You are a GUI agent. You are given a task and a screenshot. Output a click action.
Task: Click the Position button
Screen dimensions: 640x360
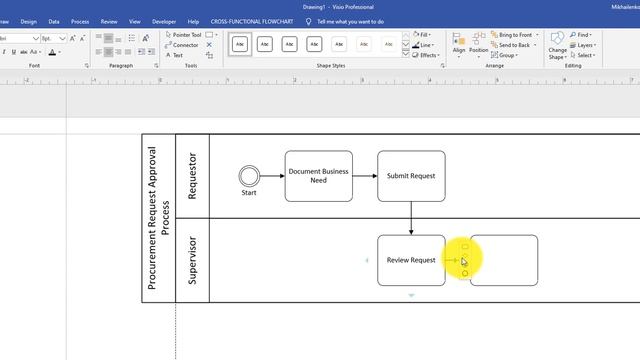[x=478, y=45]
